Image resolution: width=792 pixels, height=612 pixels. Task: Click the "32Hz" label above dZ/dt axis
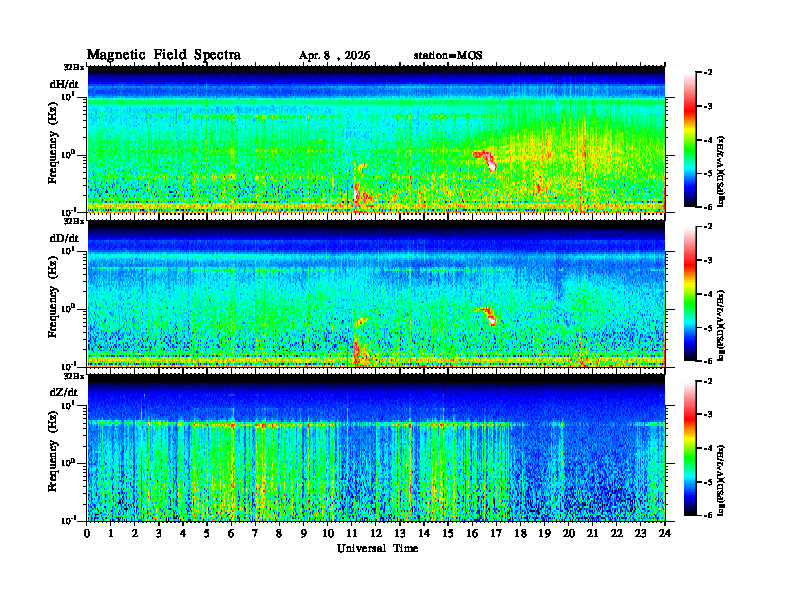click(74, 376)
